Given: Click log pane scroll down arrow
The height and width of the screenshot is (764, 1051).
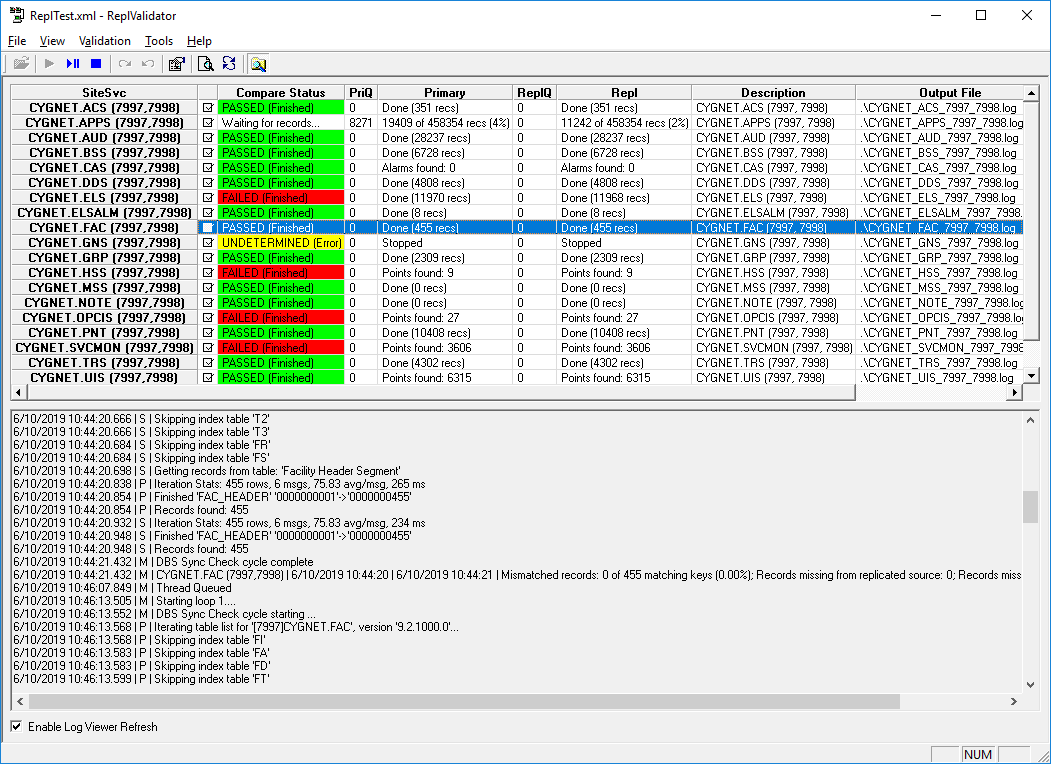Looking at the screenshot, I should tap(1030, 685).
